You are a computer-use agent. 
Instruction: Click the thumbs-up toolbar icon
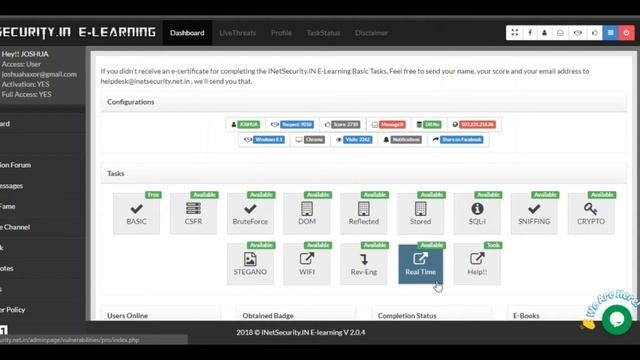pyautogui.click(x=594, y=33)
